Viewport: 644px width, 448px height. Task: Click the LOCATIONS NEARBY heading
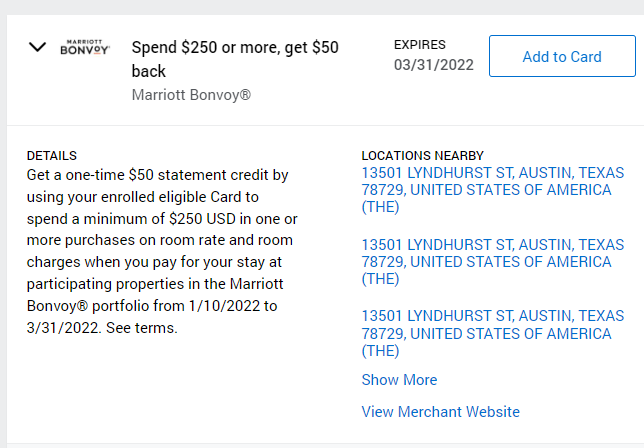click(423, 156)
